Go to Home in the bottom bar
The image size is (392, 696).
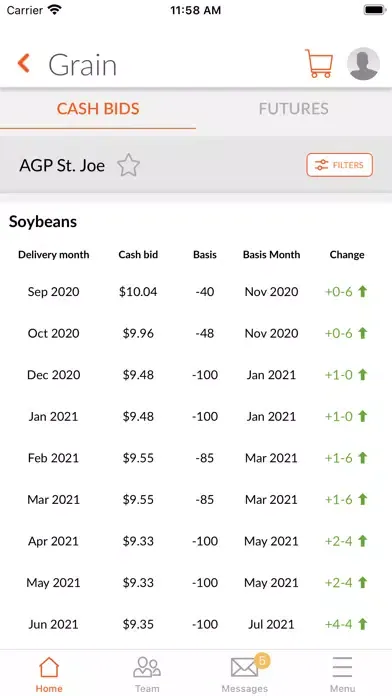pyautogui.click(x=49, y=674)
